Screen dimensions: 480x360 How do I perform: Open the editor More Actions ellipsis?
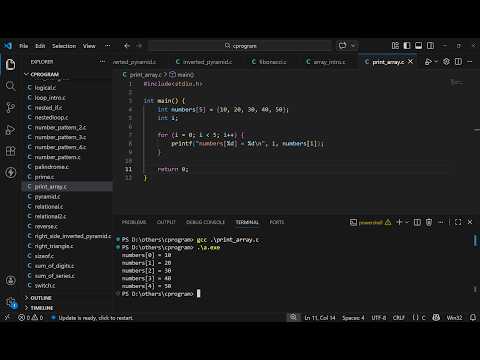(x=470, y=62)
